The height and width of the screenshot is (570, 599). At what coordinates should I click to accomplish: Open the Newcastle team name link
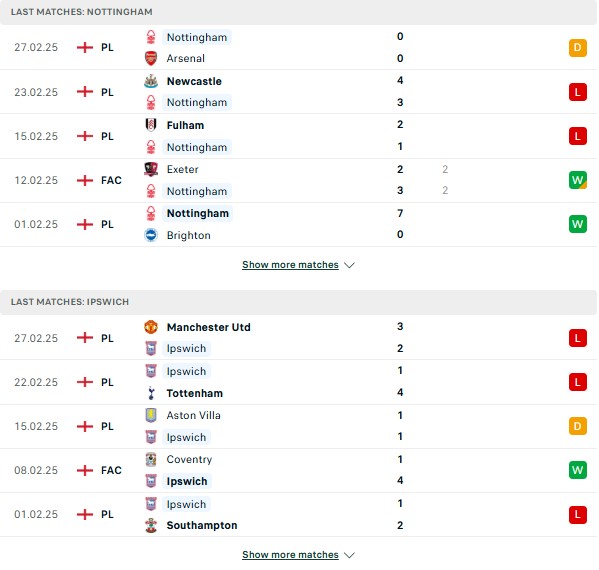[194, 81]
